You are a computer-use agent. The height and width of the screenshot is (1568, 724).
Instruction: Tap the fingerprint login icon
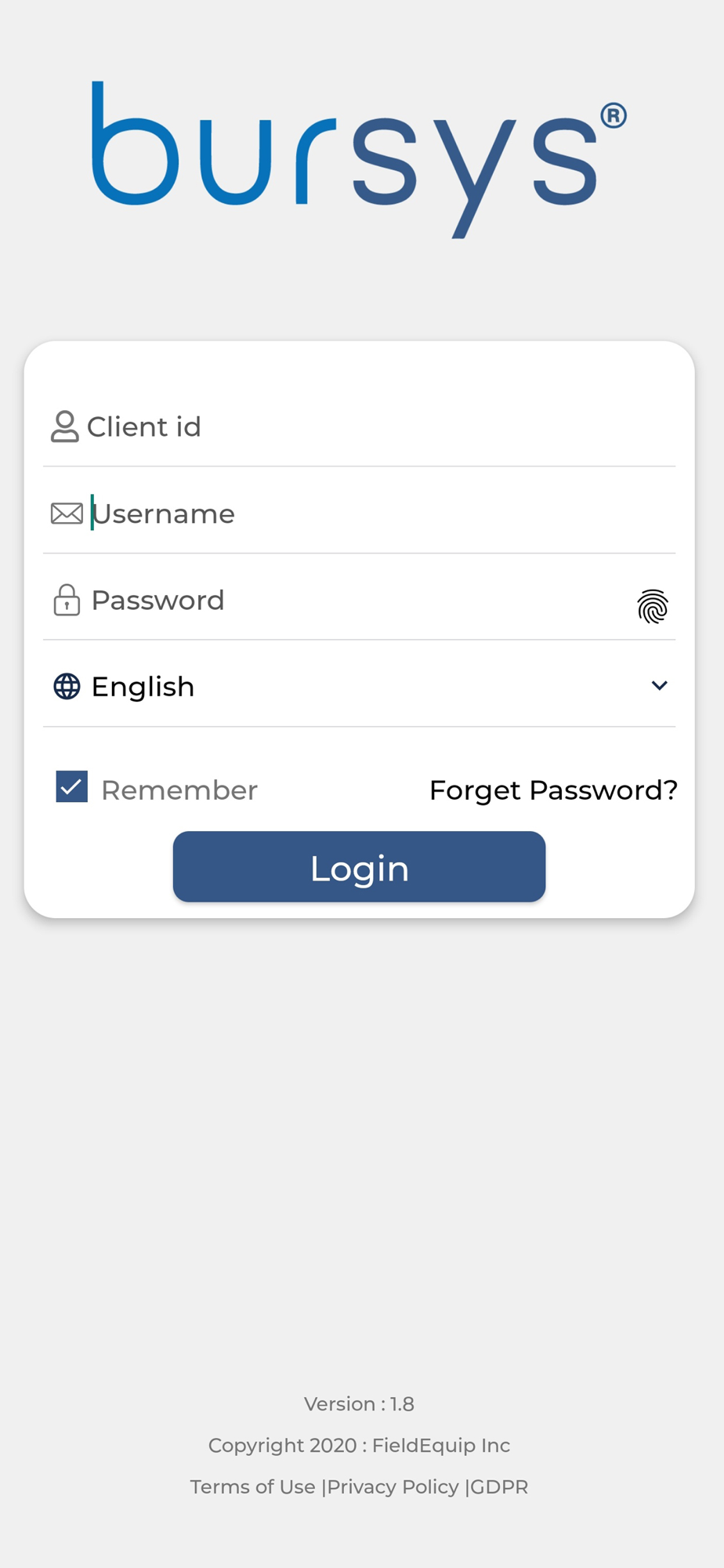pos(652,606)
